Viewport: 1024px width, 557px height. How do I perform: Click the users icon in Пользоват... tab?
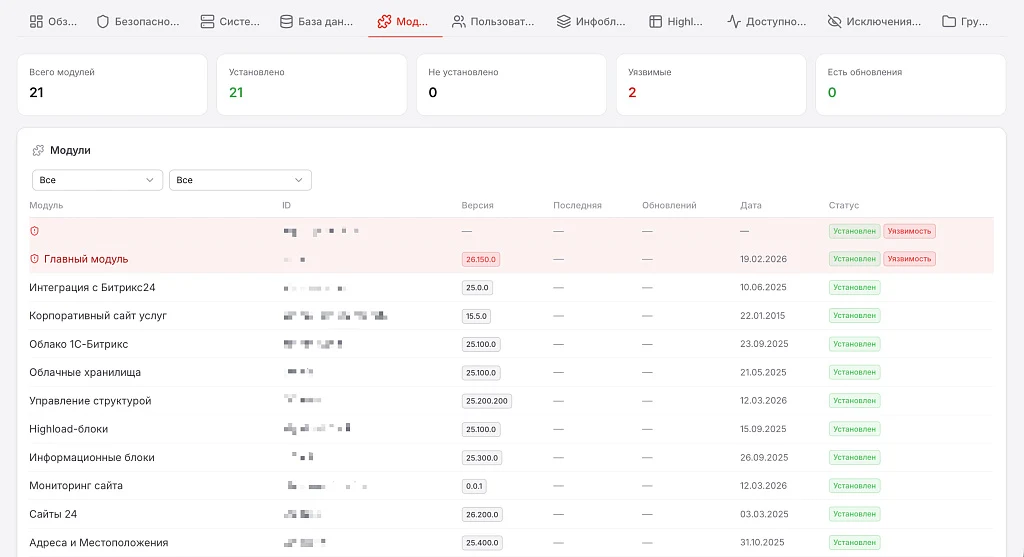point(459,22)
